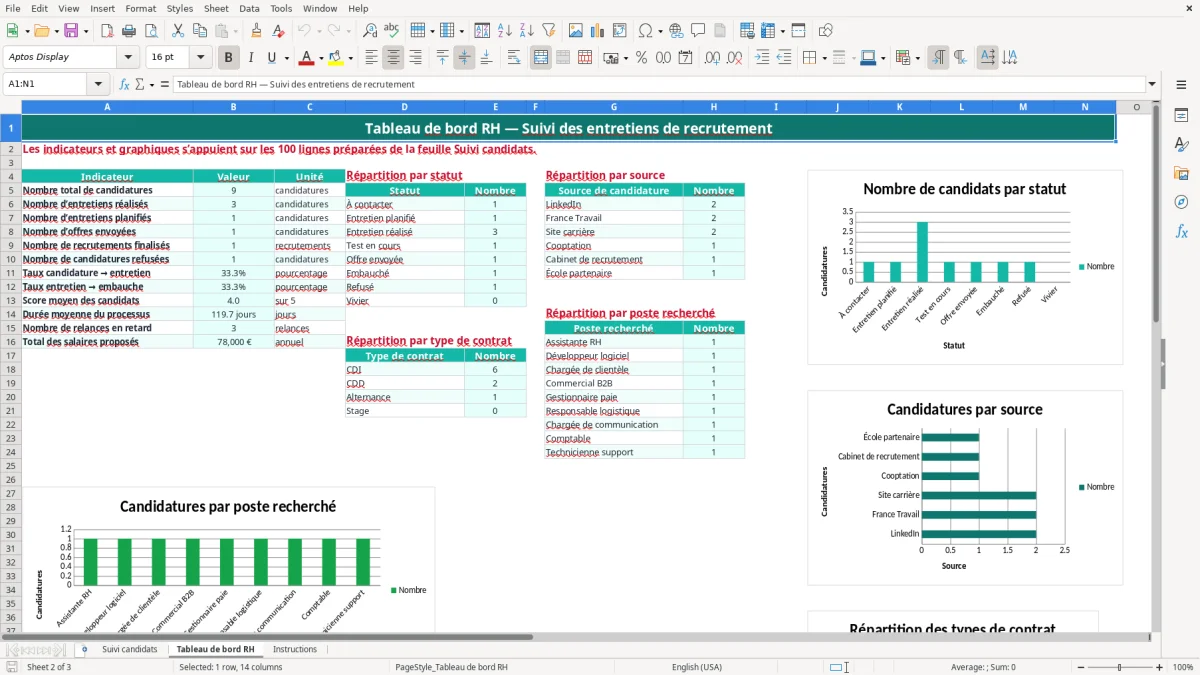
Task: Select the Clone Formatting paintbrush
Action: pyautogui.click(x=256, y=31)
